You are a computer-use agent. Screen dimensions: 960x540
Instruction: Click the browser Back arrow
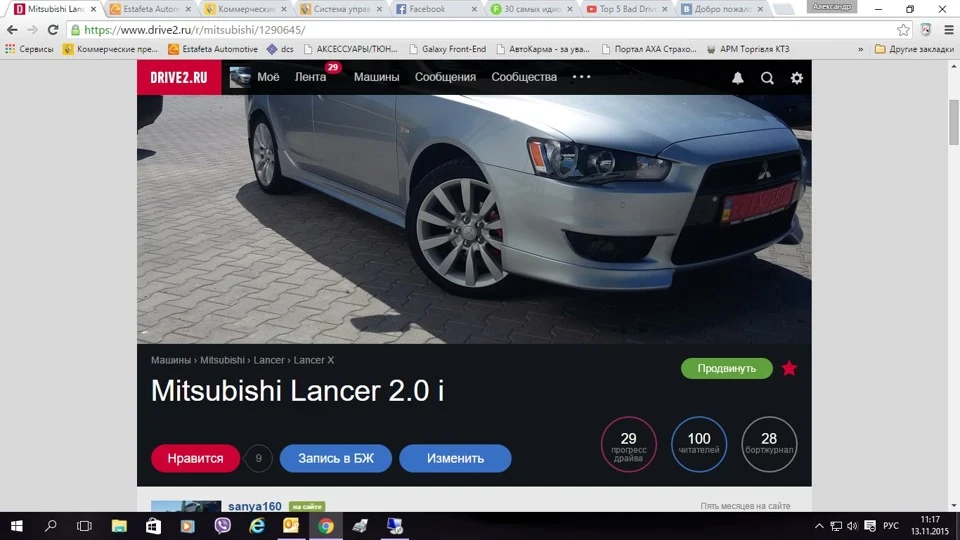pyautogui.click(x=12, y=29)
